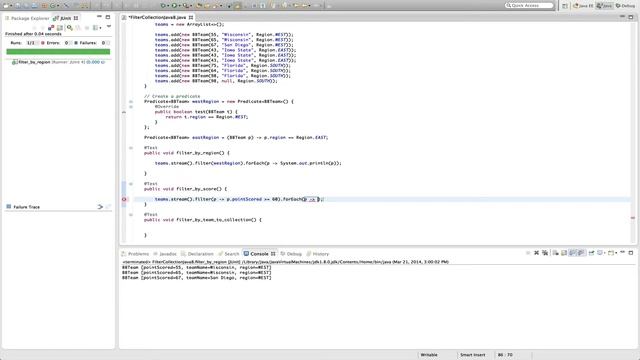The image size is (640, 360).
Task: Click the Failure Trace label
Action: click(27, 207)
